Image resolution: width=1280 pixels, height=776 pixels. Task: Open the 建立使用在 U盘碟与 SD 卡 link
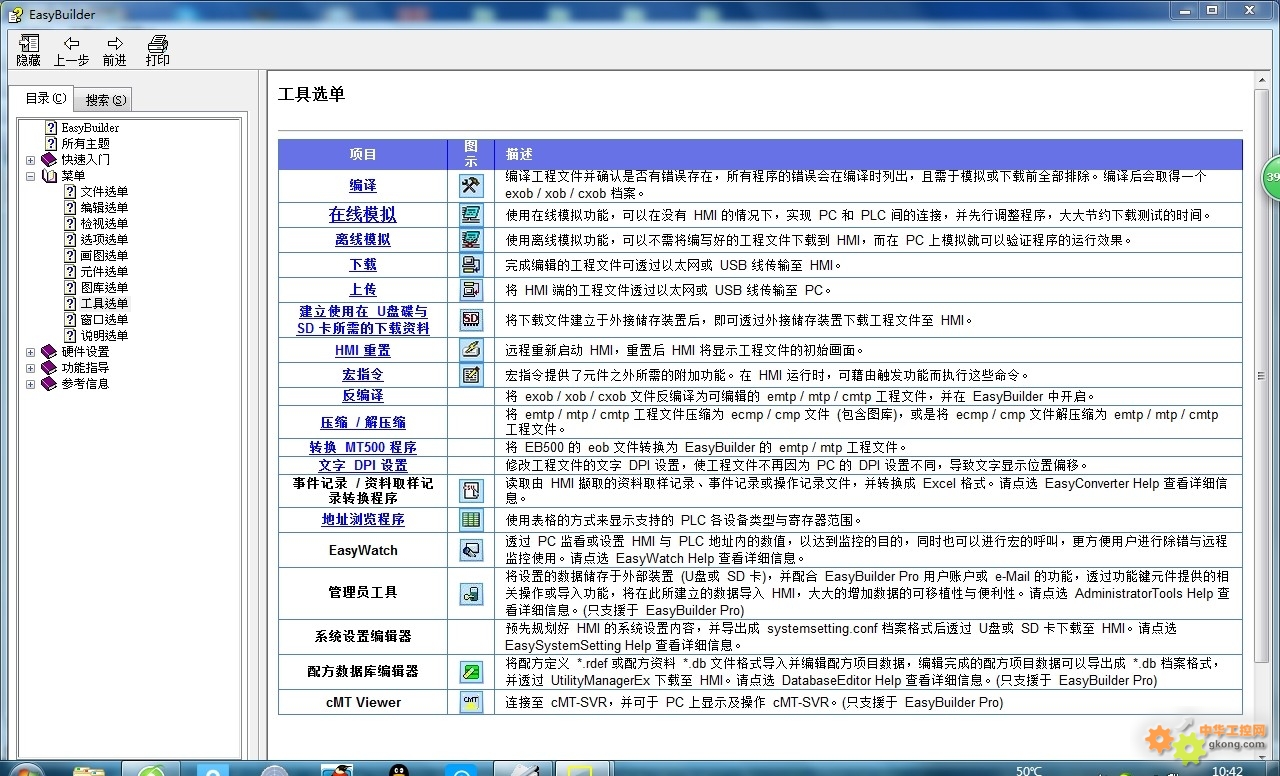[x=363, y=320]
